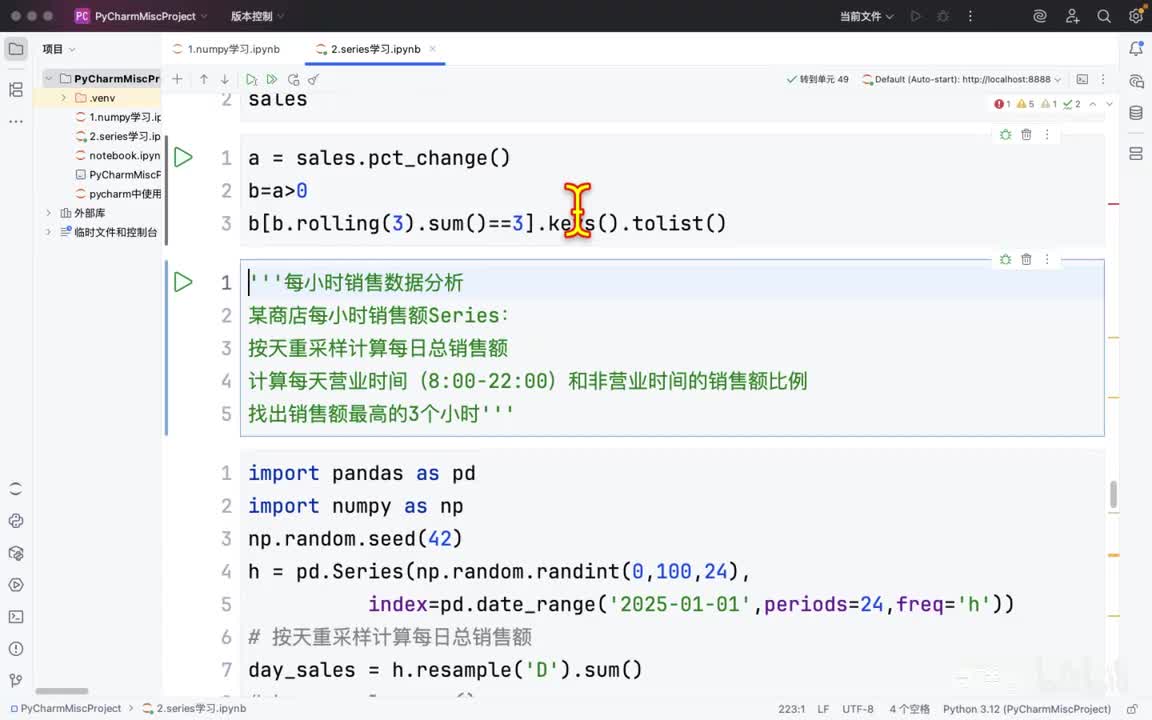Viewport: 1152px width, 720px height.
Task: Open the Python 3.12 interpreter status widget
Action: point(1027,709)
